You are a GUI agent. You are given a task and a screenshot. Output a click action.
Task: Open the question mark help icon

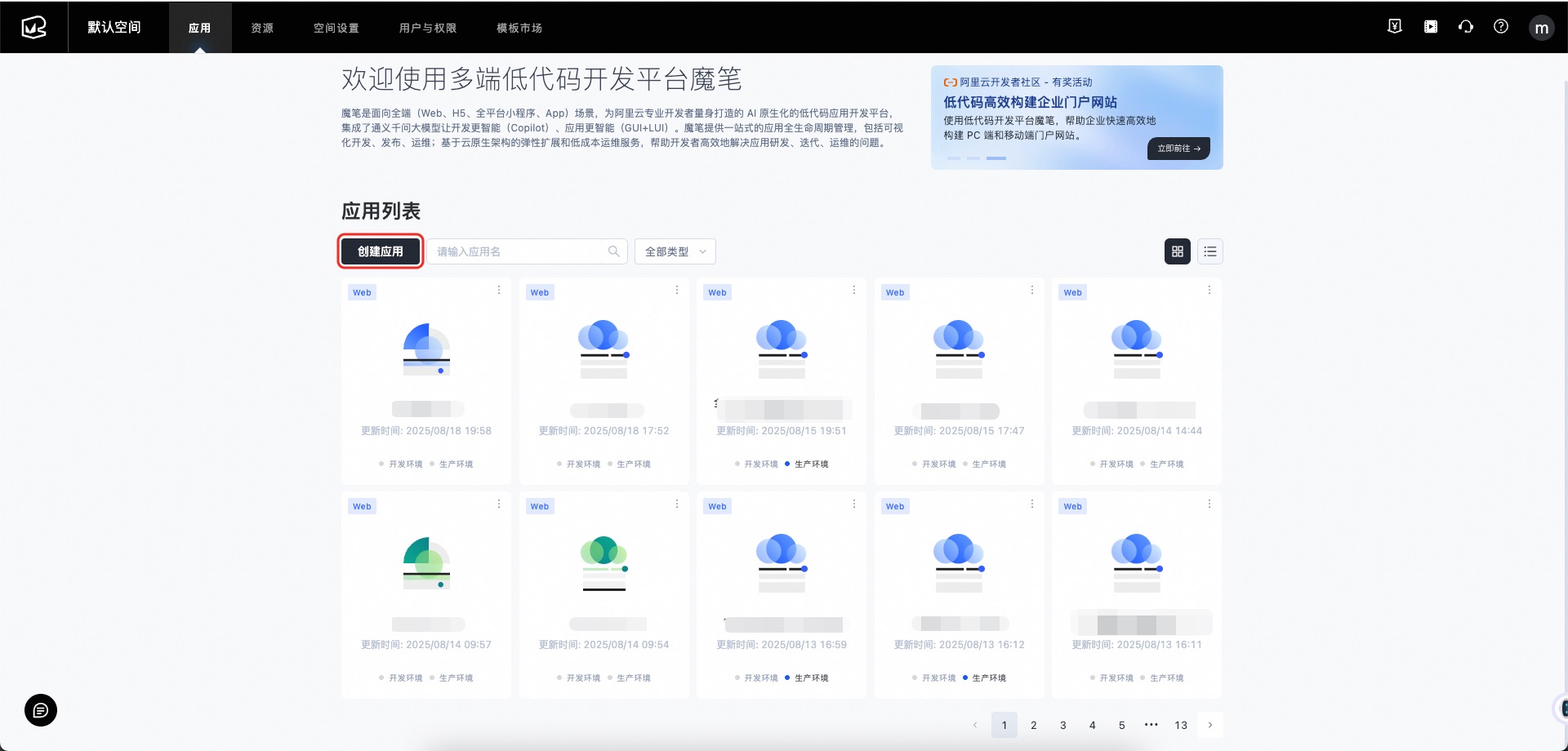coord(1501,26)
